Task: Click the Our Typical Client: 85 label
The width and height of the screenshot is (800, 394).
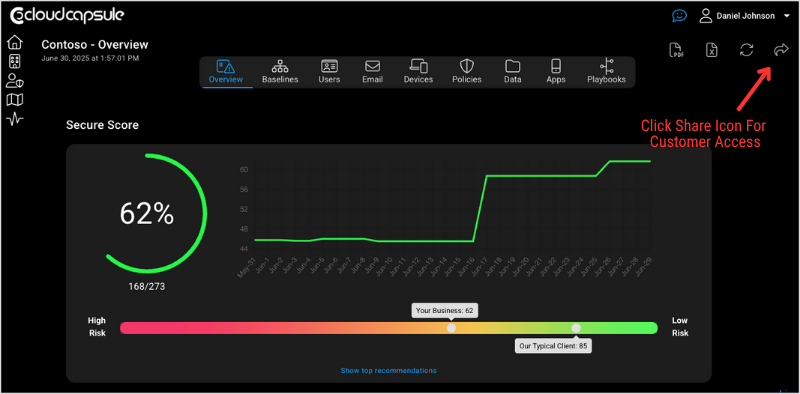Action: click(554, 346)
